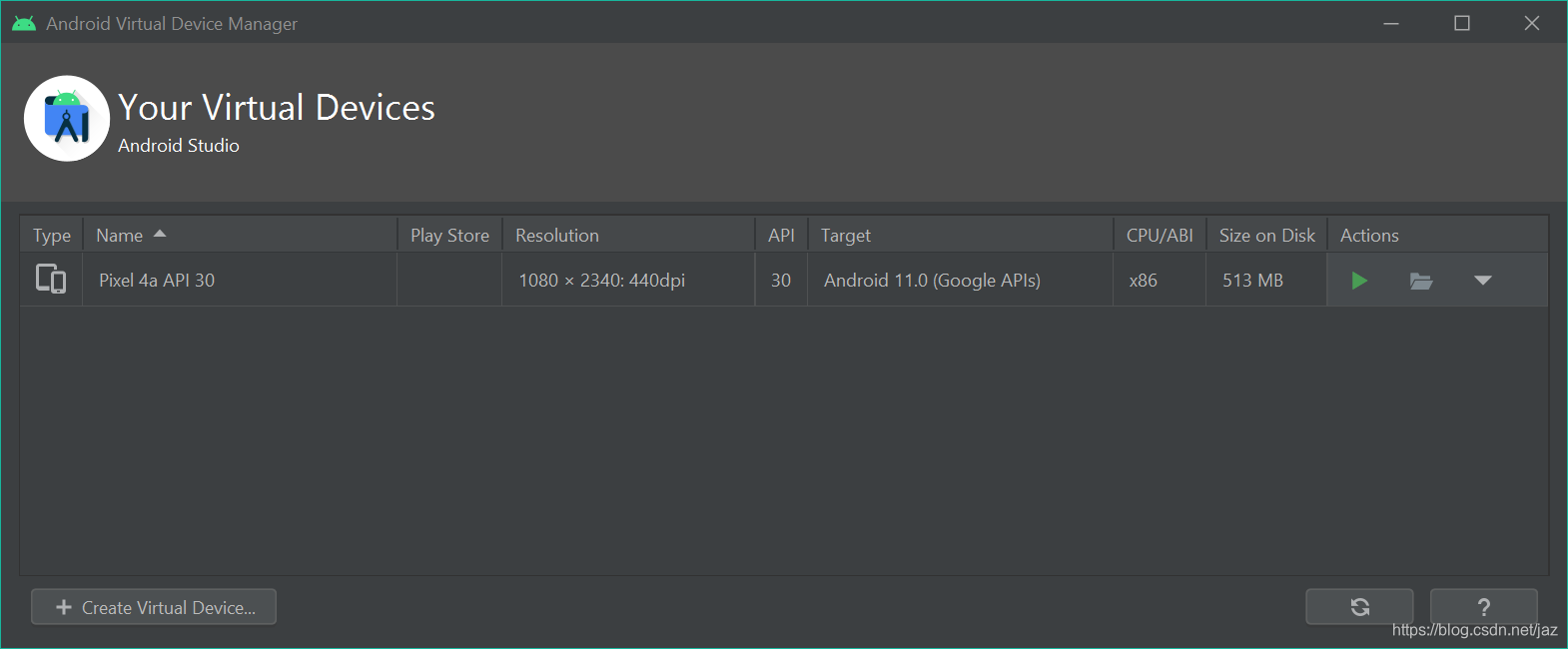Image resolution: width=1568 pixels, height=649 pixels.
Task: Click the CPU/ABI column header
Action: pos(1160,236)
